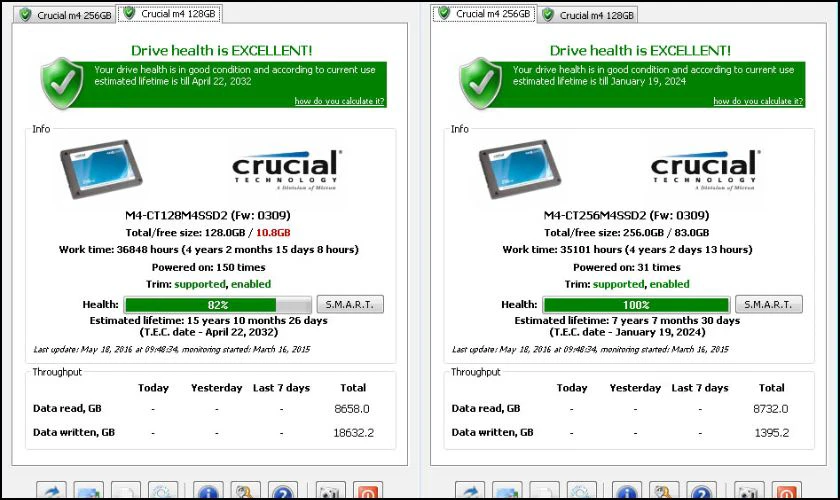Open 'how do you calculate it?' link for January 19, 2024
The width and height of the screenshot is (840, 500).
(x=758, y=101)
